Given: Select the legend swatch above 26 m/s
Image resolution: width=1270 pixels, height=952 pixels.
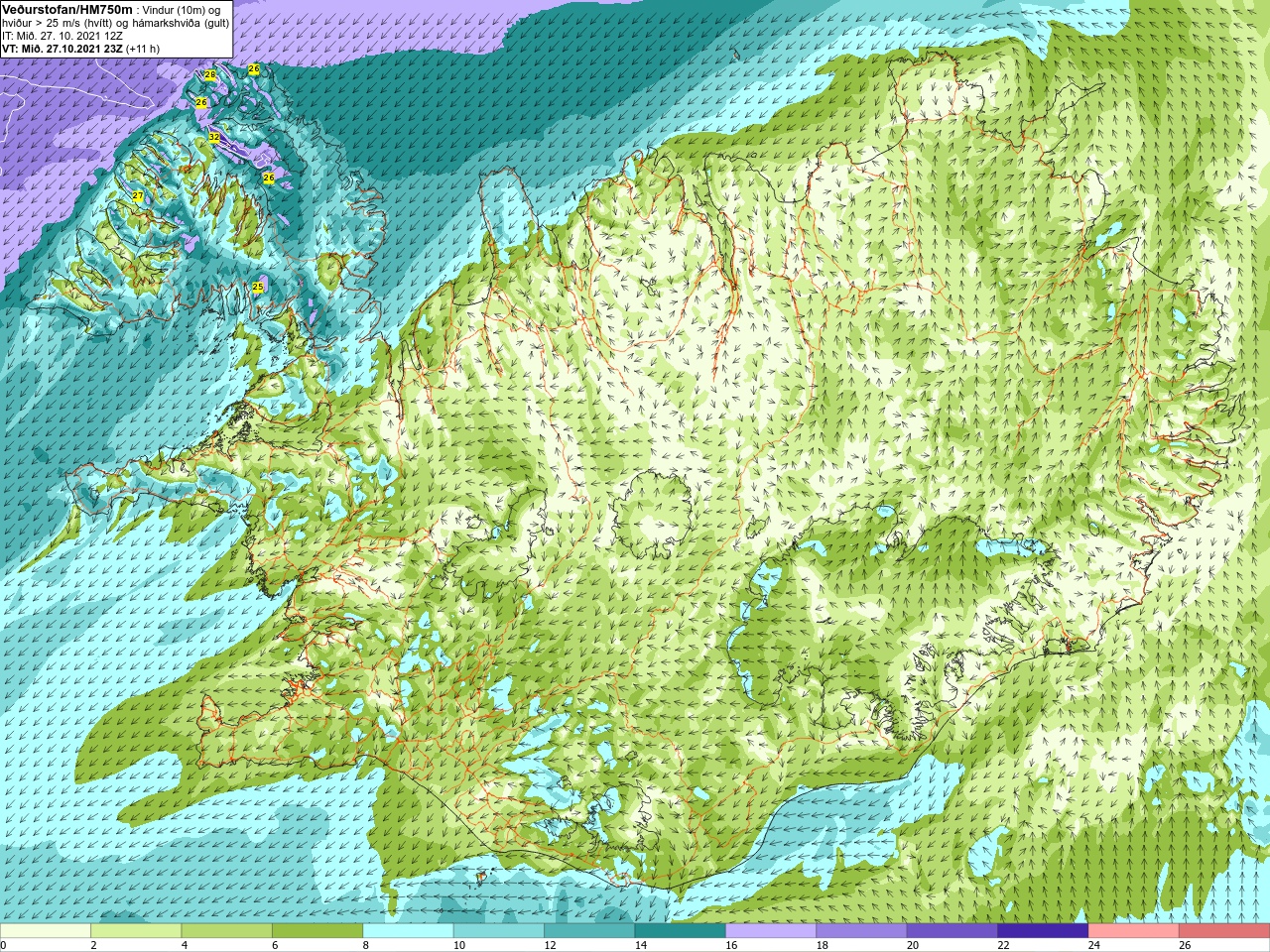Looking at the screenshot, I should pos(1224,931).
